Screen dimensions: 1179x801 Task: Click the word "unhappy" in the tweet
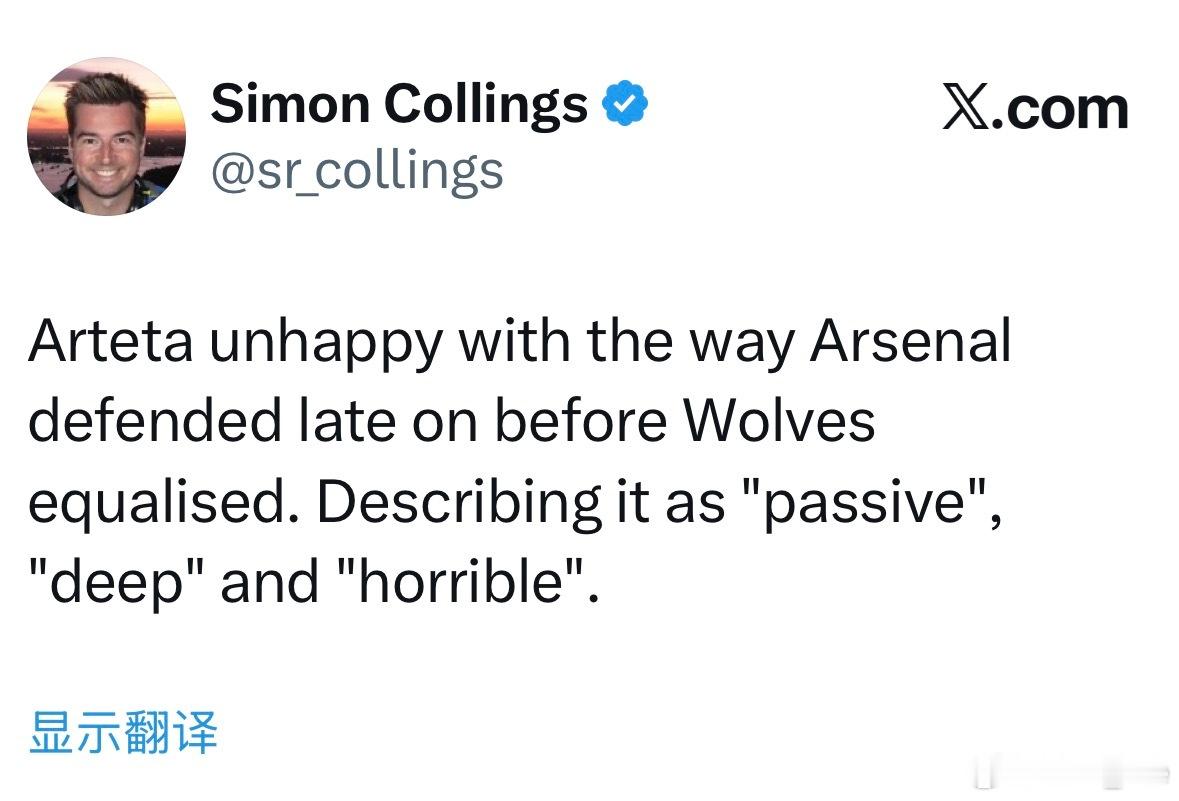[x=326, y=342]
